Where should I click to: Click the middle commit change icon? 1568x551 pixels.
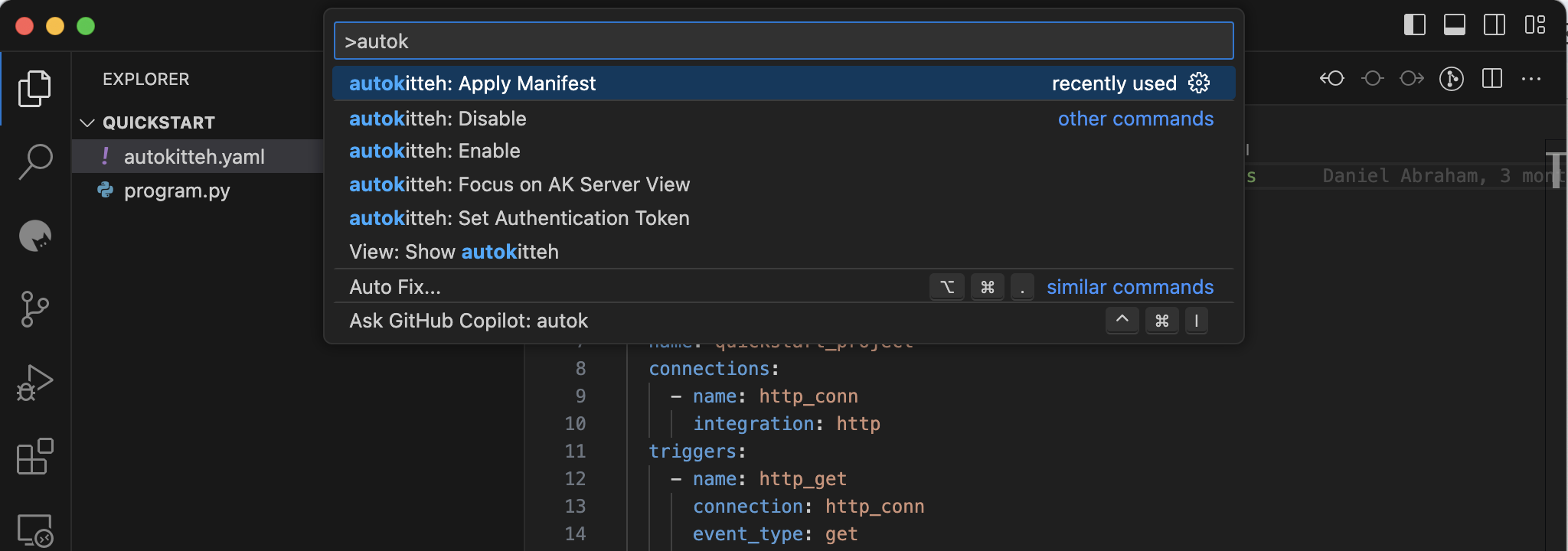[x=1372, y=78]
